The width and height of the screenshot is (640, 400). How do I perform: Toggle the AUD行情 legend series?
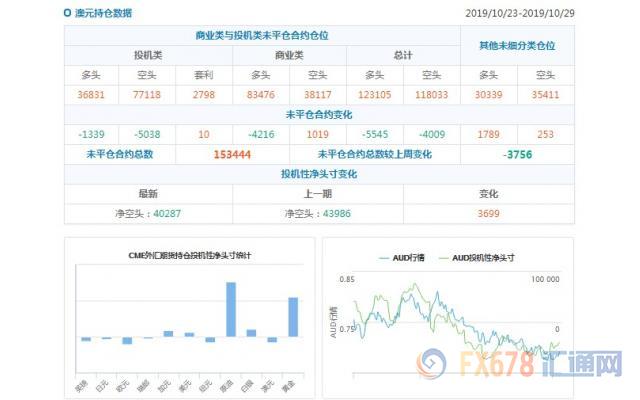[x=402, y=258]
